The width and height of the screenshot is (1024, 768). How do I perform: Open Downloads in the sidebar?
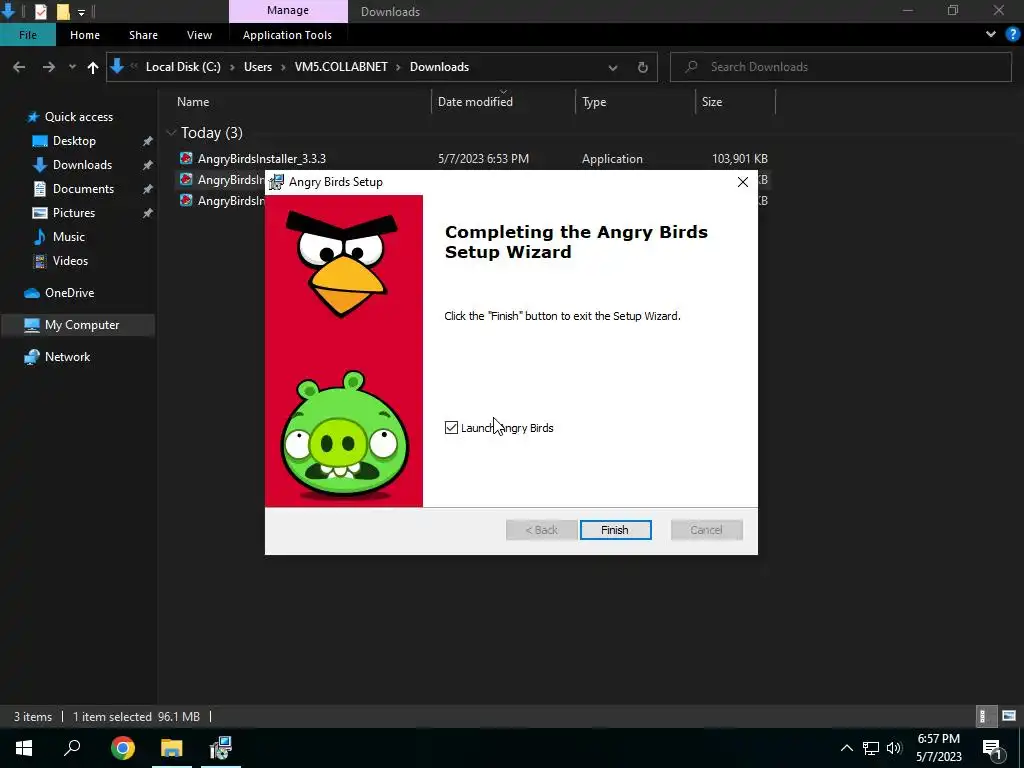82,165
